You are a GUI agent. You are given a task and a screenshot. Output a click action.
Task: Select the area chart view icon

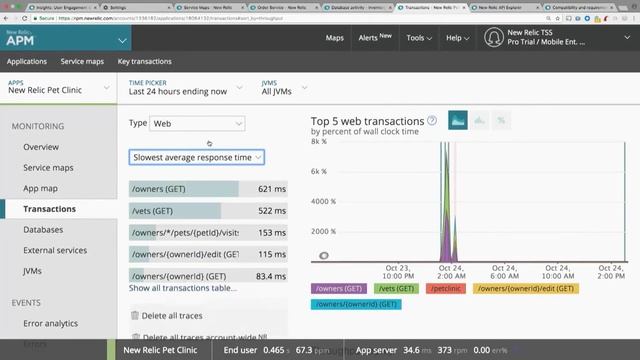click(x=458, y=120)
